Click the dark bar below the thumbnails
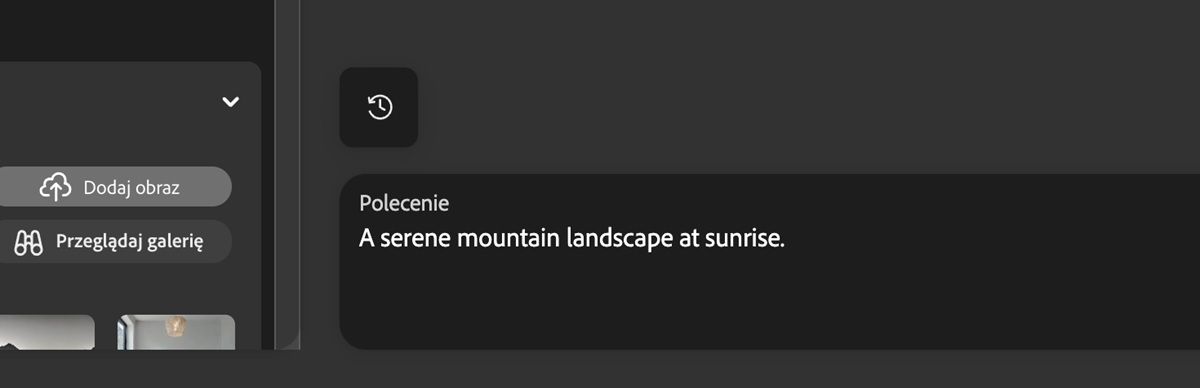The width and height of the screenshot is (1200, 388). coord(600,369)
